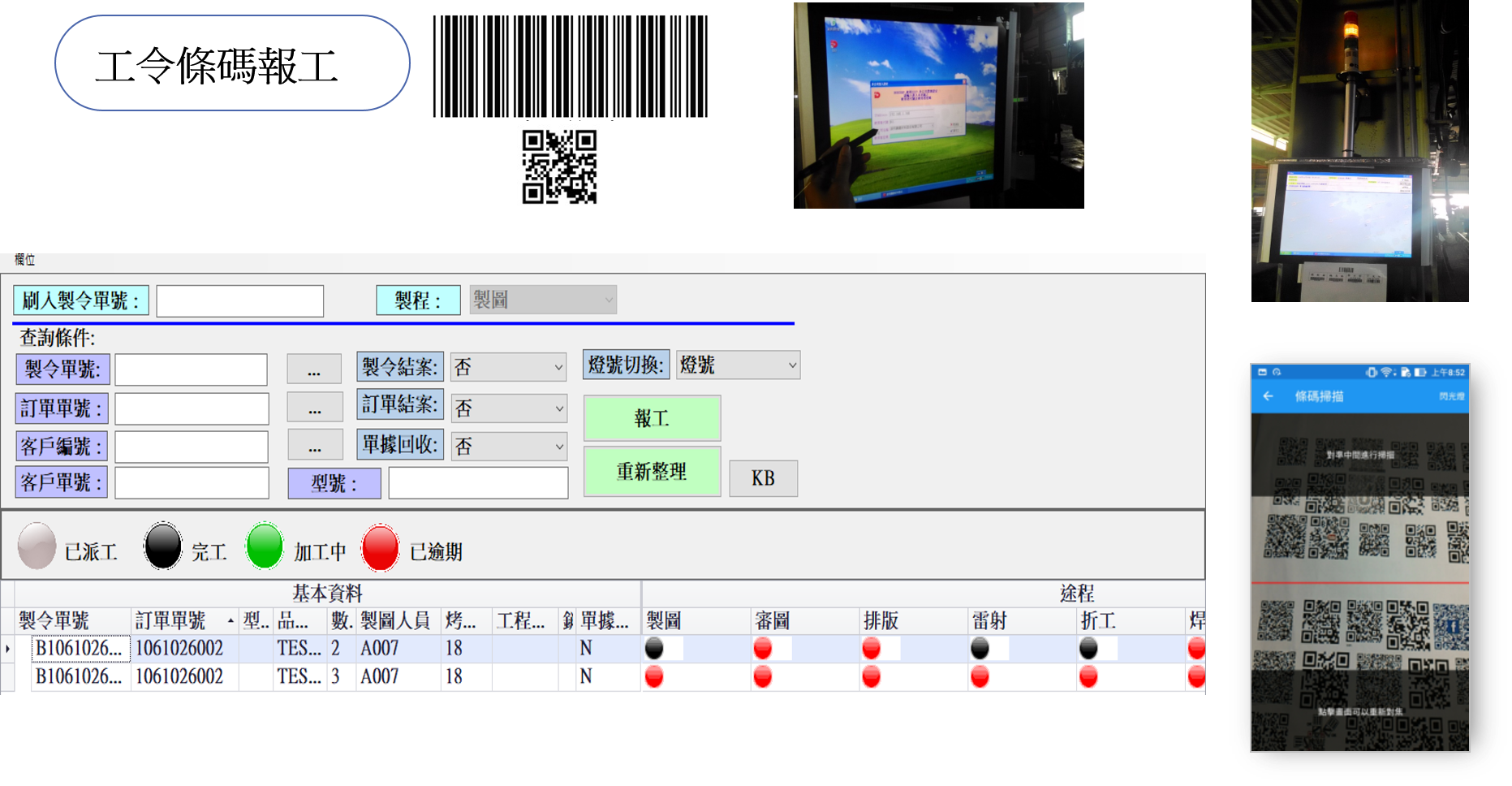Focus the 訂單單號 query input field
This screenshot has height=786, width=1512.
tap(192, 408)
